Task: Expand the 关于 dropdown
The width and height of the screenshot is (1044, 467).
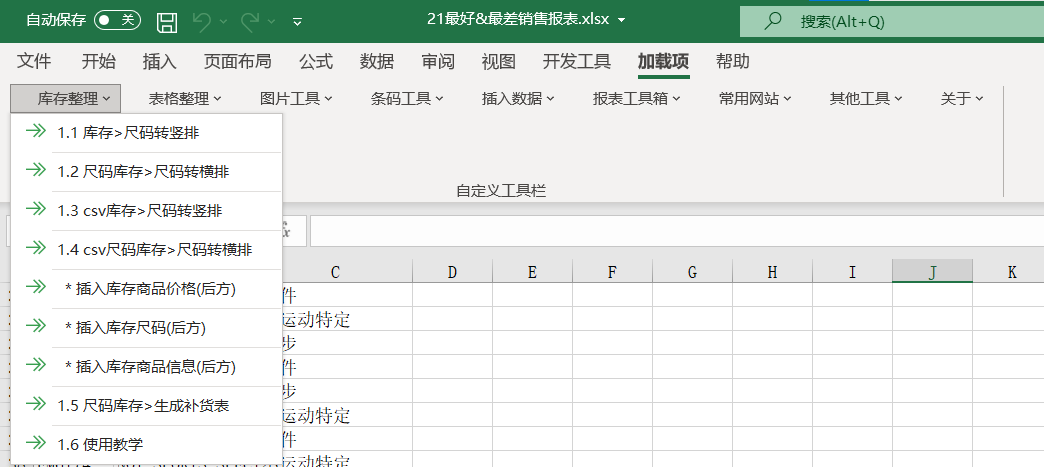Action: [x=962, y=99]
